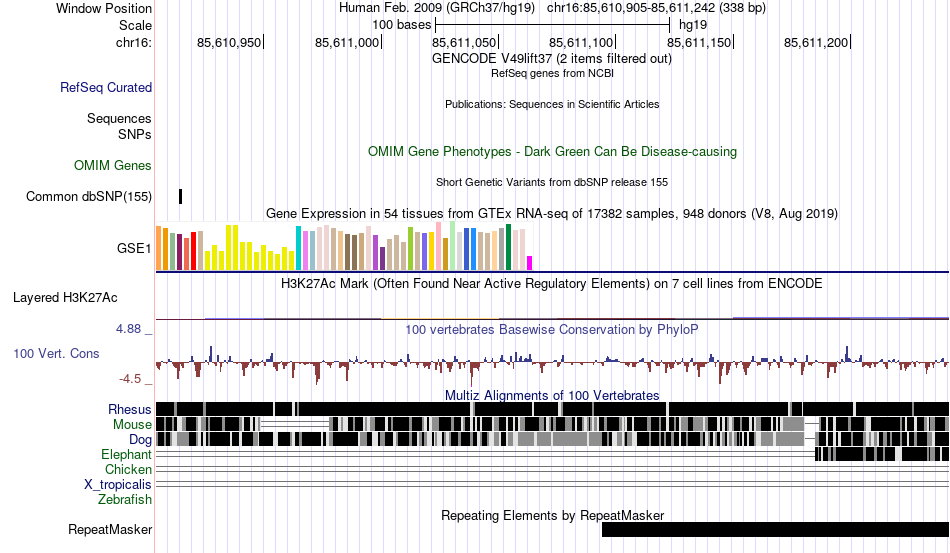Click the RefSeq Curated track label

pyautogui.click(x=105, y=87)
